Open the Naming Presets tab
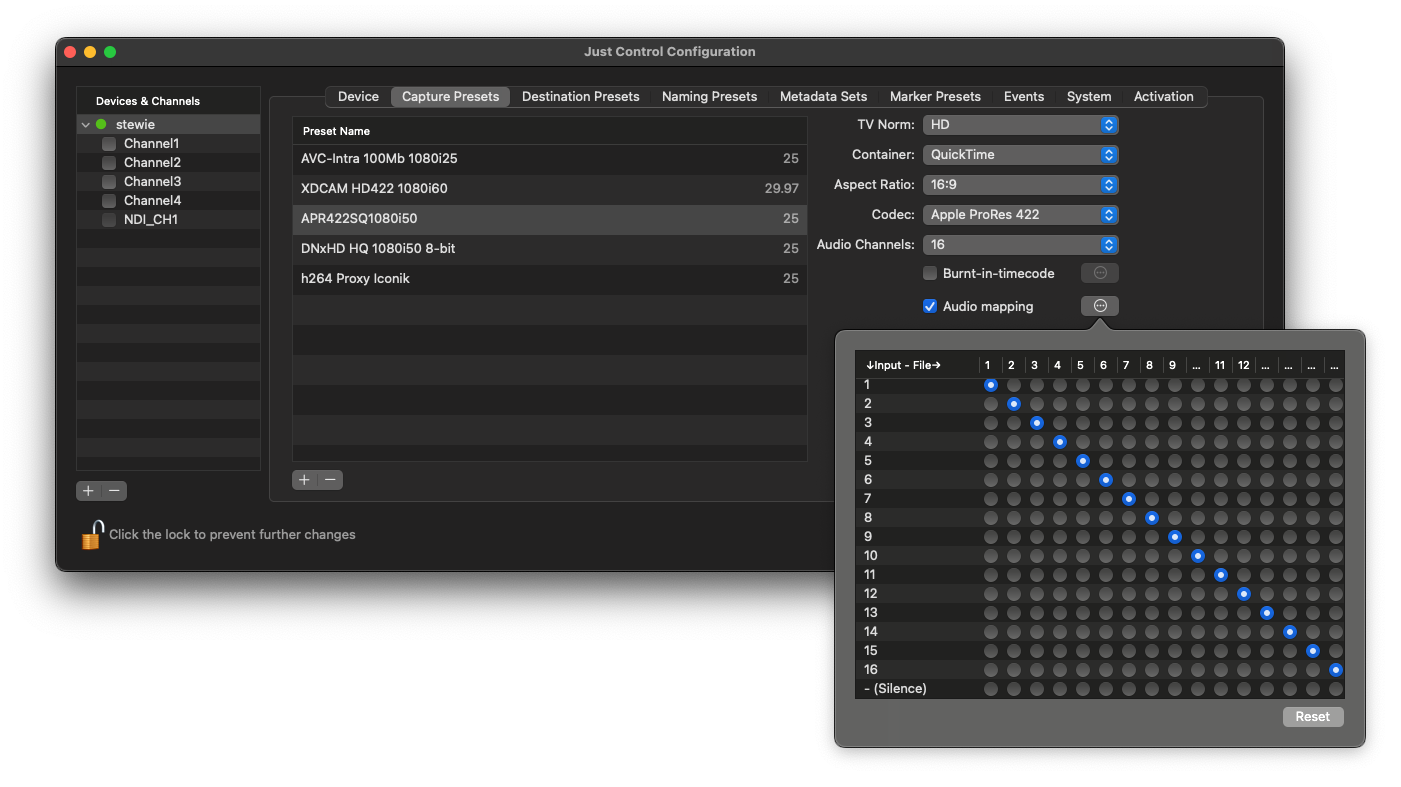 click(709, 97)
